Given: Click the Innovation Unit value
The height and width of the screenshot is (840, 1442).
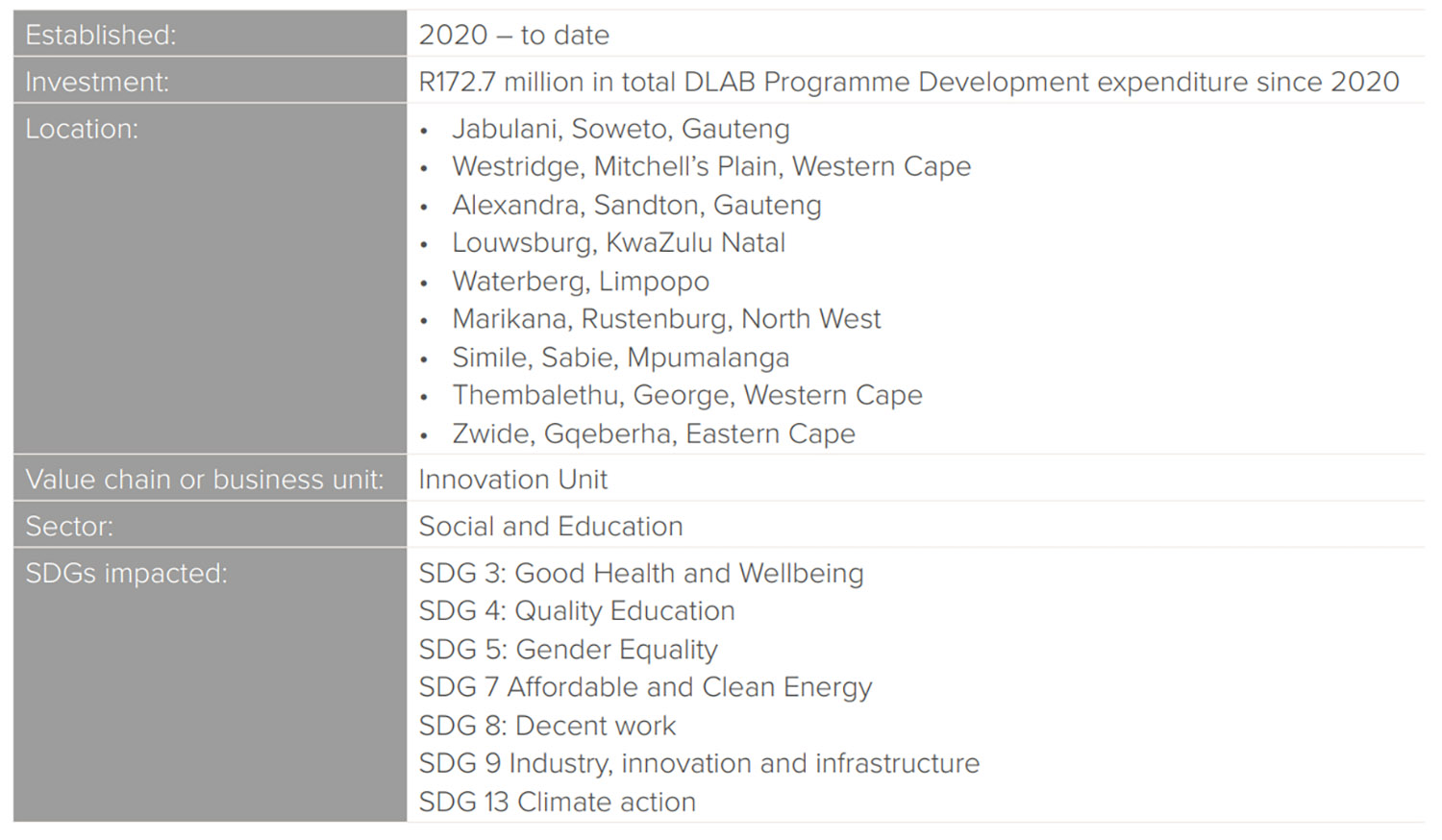Looking at the screenshot, I should point(512,480).
